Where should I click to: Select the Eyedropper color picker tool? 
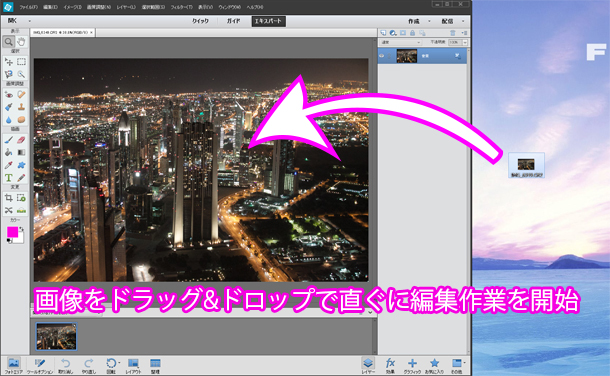coord(8,165)
